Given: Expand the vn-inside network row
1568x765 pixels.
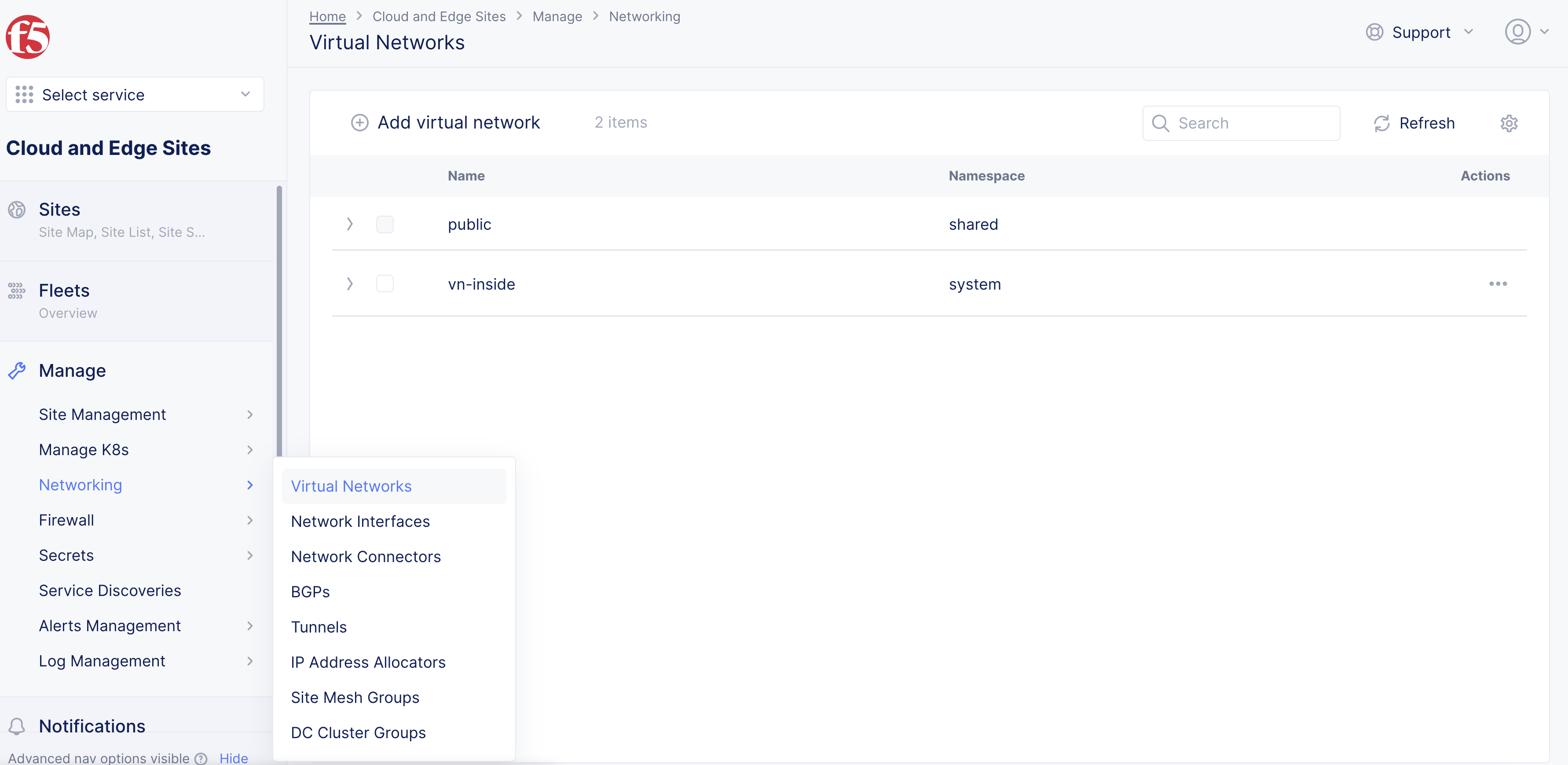Looking at the screenshot, I should click(349, 284).
